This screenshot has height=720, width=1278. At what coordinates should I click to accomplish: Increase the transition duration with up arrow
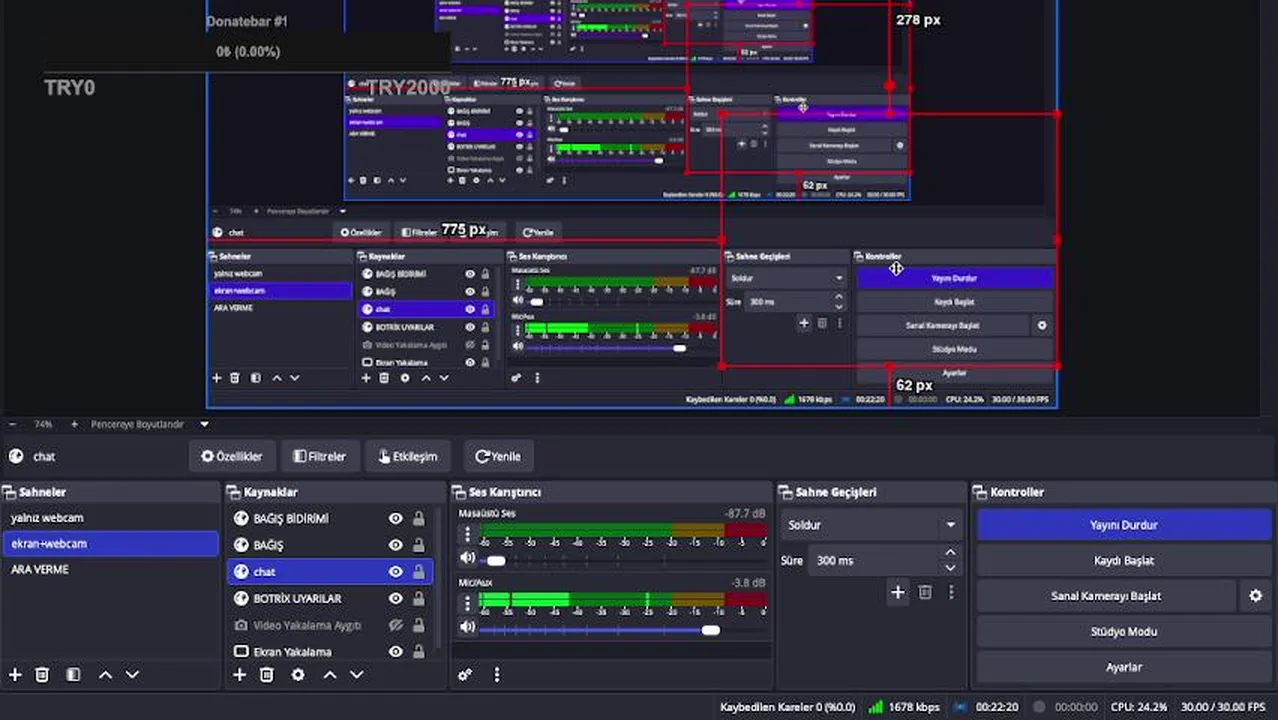950,553
